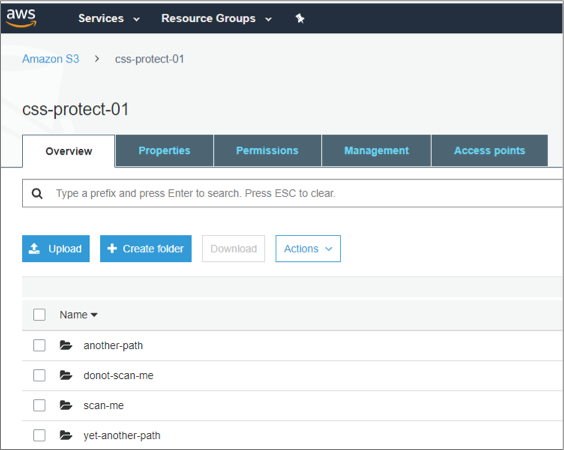Open the Access points tab
This screenshot has height=450, width=564.
490,150
